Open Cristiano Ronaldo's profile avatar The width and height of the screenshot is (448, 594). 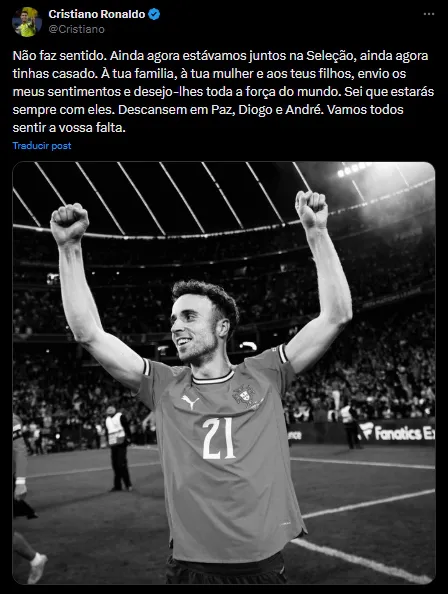pyautogui.click(x=27, y=22)
